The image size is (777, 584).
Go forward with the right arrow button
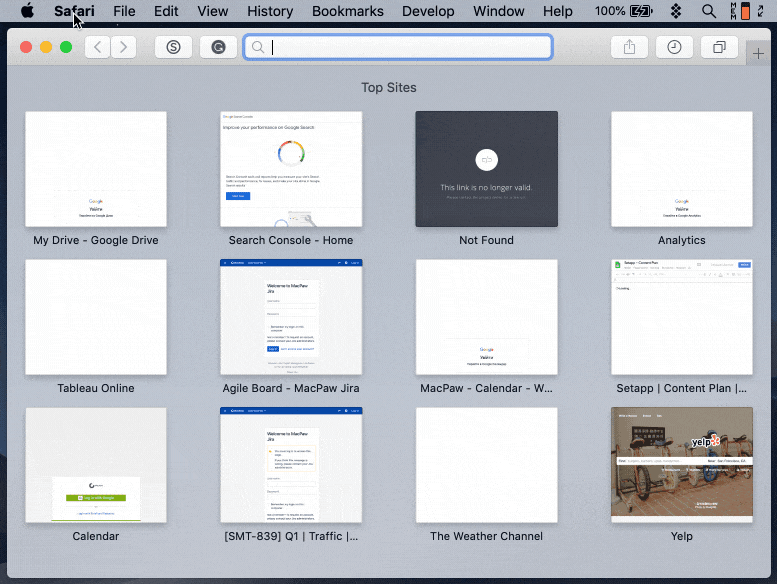tap(123, 48)
